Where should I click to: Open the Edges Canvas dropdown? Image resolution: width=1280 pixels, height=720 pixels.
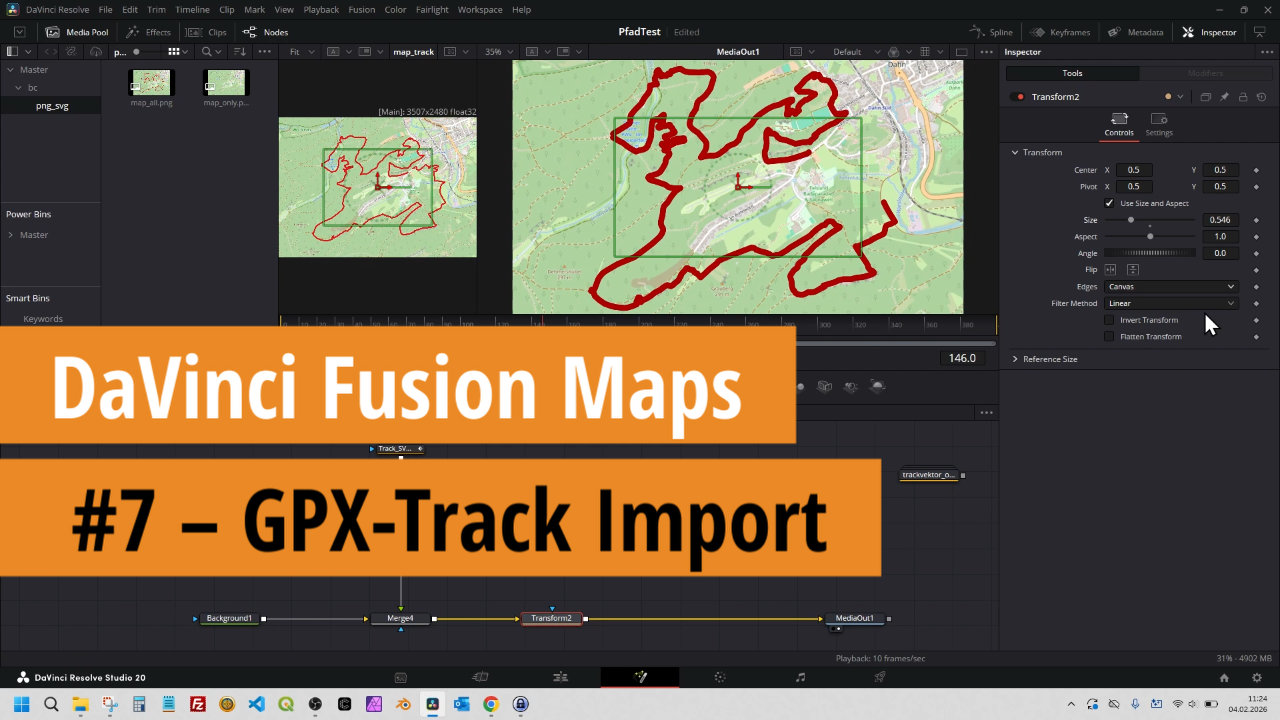coord(1171,287)
